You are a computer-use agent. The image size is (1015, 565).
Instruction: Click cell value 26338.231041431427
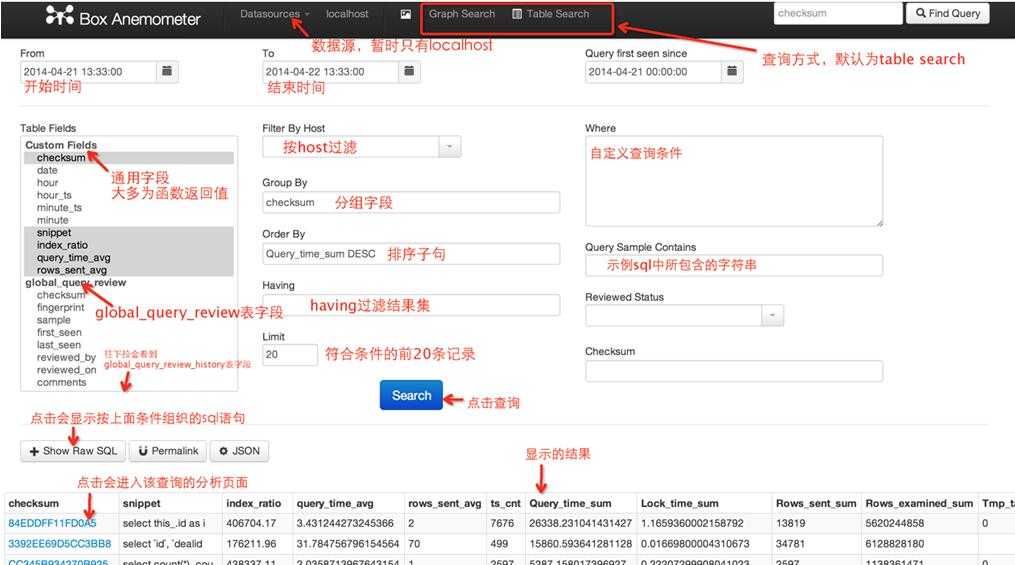pyautogui.click(x=581, y=523)
